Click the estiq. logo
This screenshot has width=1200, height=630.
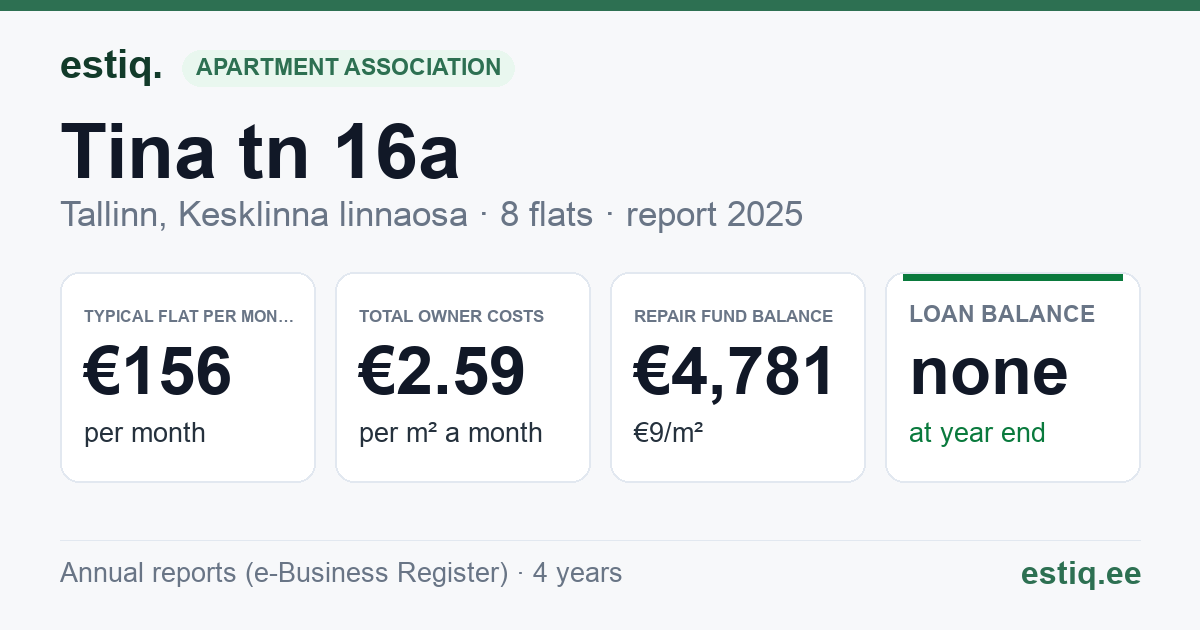point(111,66)
